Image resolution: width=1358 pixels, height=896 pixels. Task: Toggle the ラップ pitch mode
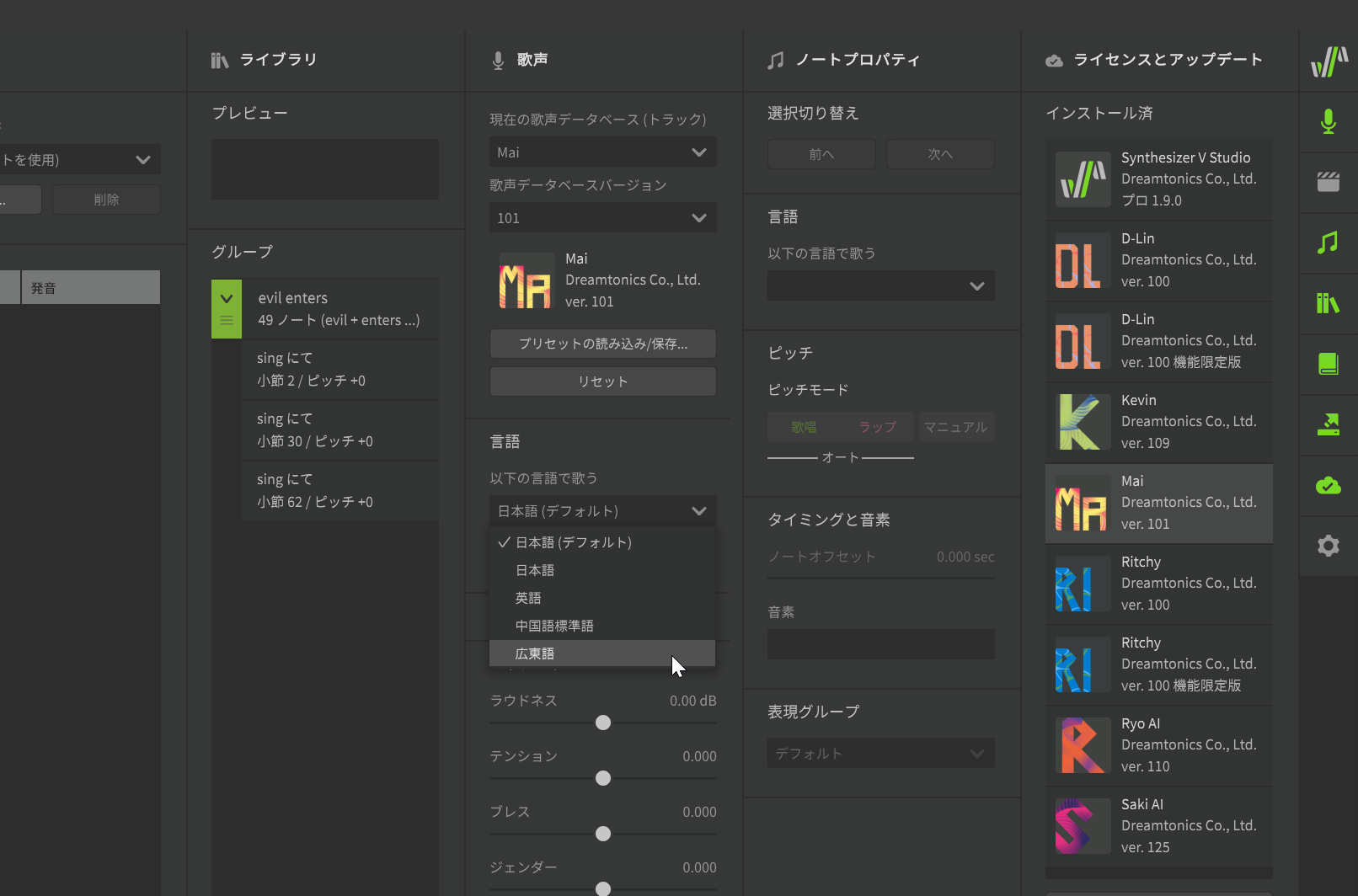click(x=877, y=427)
